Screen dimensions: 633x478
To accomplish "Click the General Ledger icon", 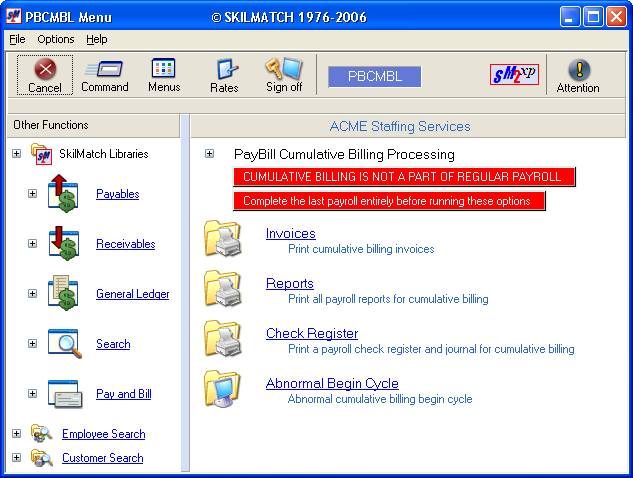I will point(63,294).
